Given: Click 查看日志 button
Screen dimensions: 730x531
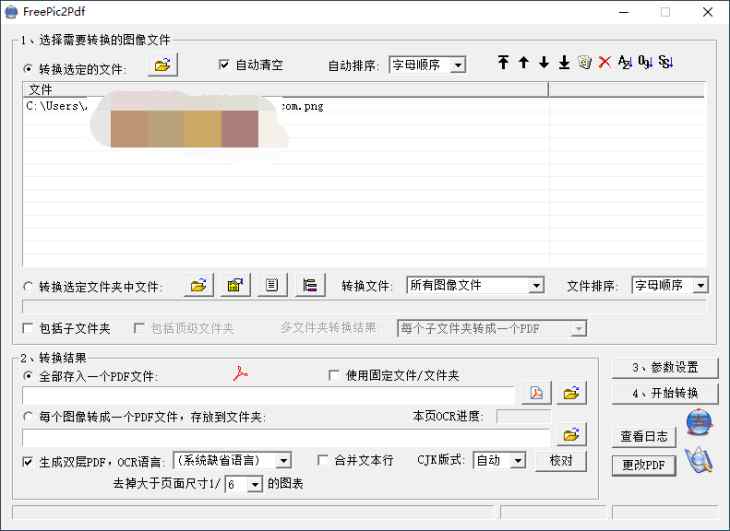Looking at the screenshot, I should 644,437.
